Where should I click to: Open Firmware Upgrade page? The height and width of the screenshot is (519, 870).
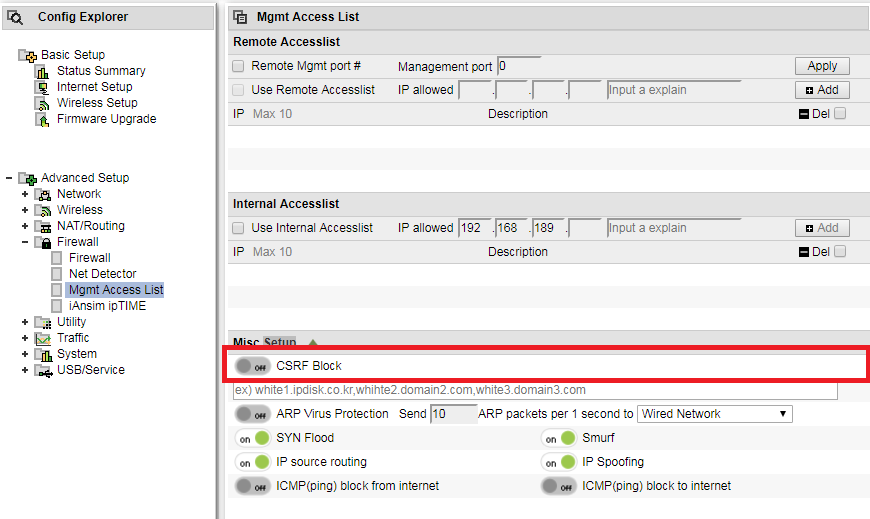(107, 119)
